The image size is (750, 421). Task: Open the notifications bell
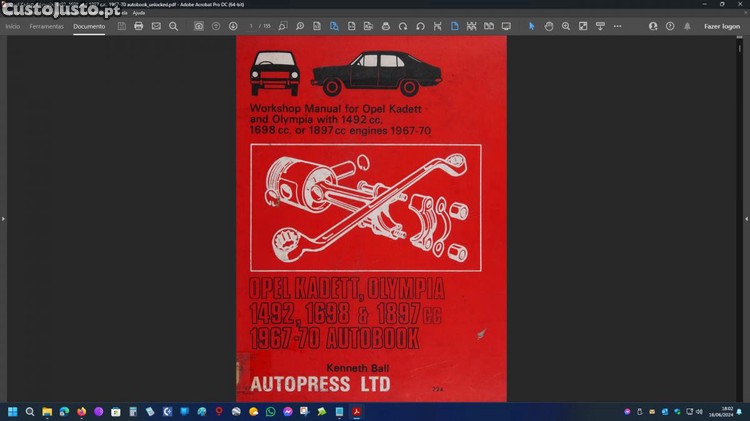687,26
